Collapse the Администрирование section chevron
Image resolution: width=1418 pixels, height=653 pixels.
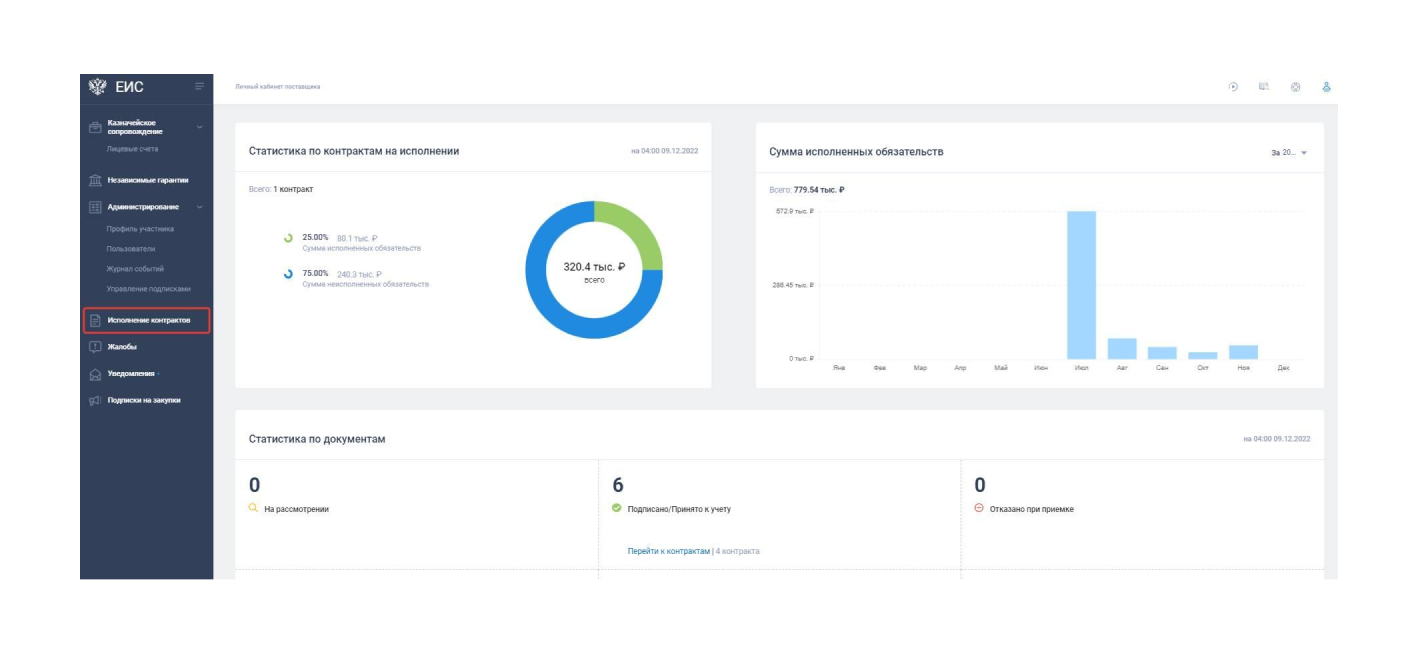pyautogui.click(x=199, y=207)
